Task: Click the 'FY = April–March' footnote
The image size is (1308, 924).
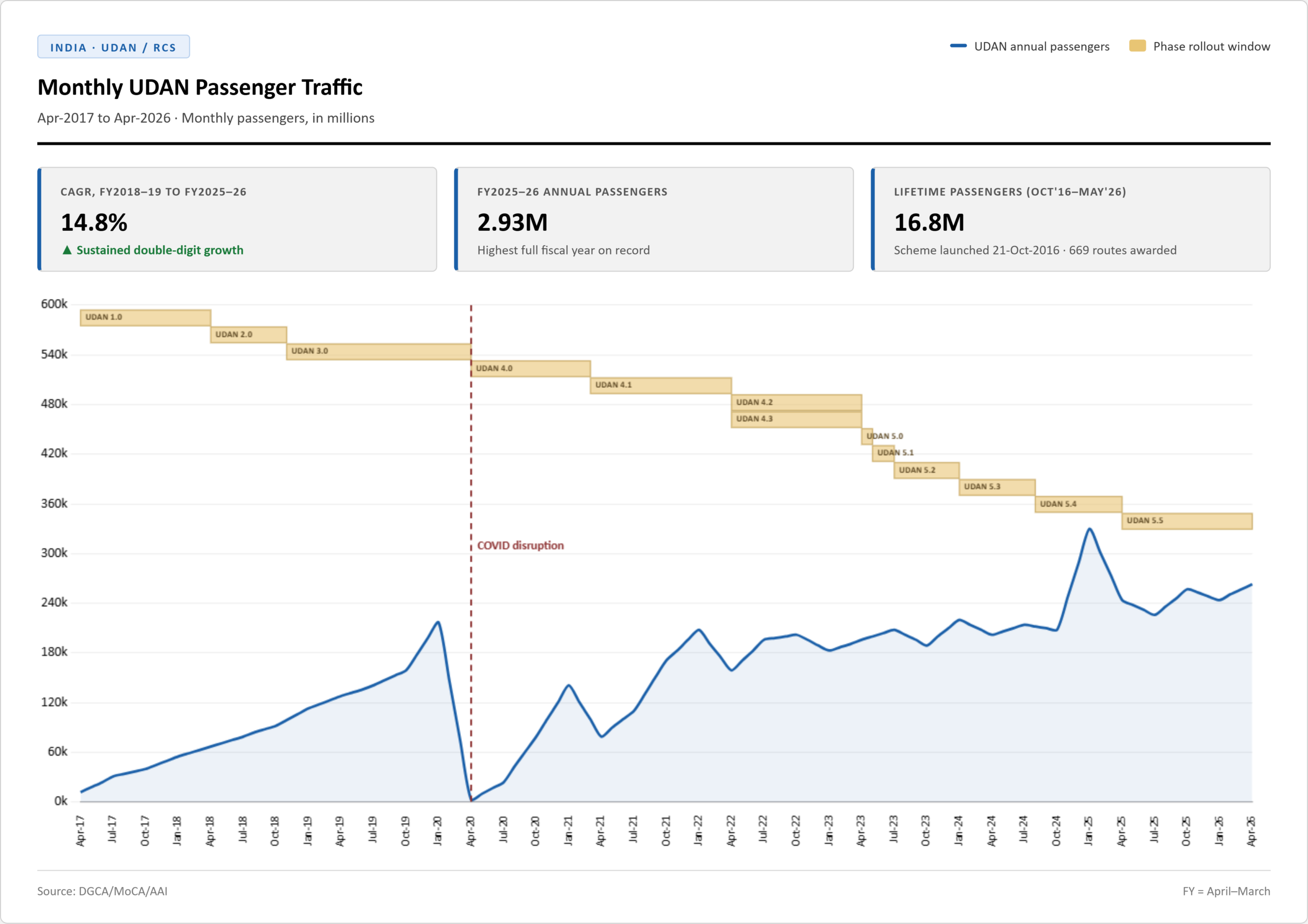Action: tap(1227, 891)
